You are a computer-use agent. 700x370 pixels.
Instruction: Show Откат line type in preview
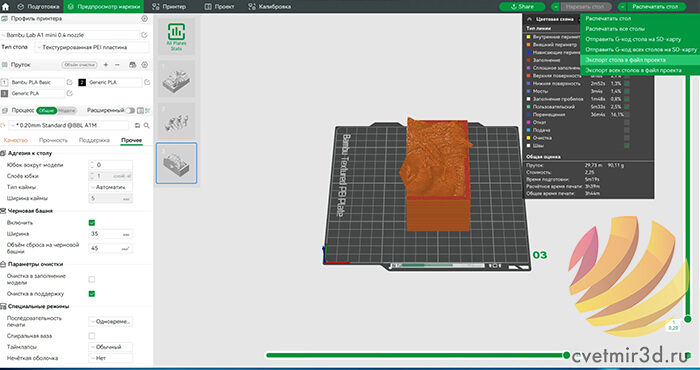627,122
